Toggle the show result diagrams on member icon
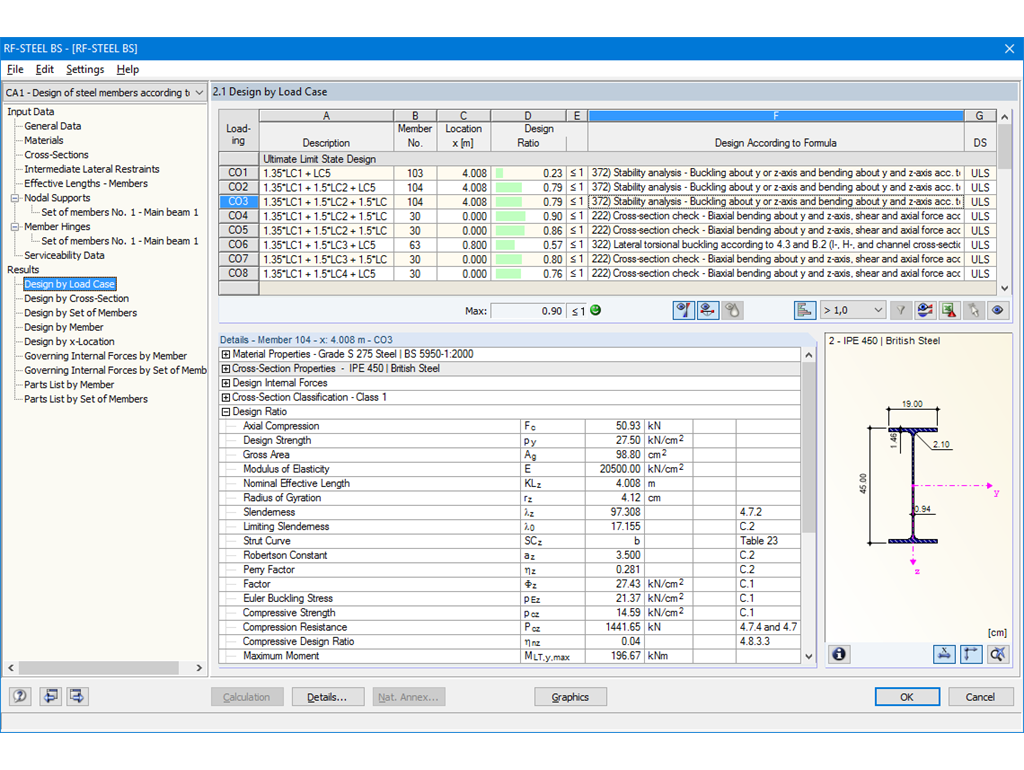 (707, 310)
